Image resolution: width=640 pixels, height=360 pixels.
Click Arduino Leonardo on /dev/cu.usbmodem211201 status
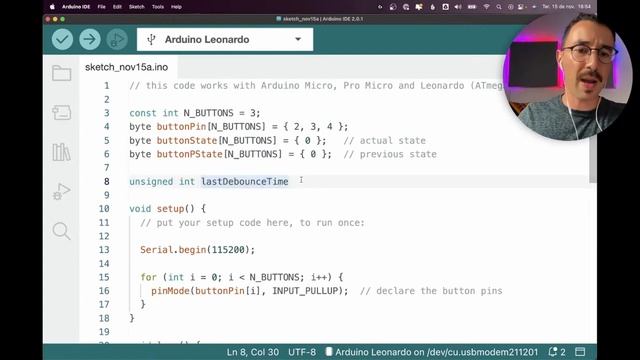pyautogui.click(x=432, y=352)
